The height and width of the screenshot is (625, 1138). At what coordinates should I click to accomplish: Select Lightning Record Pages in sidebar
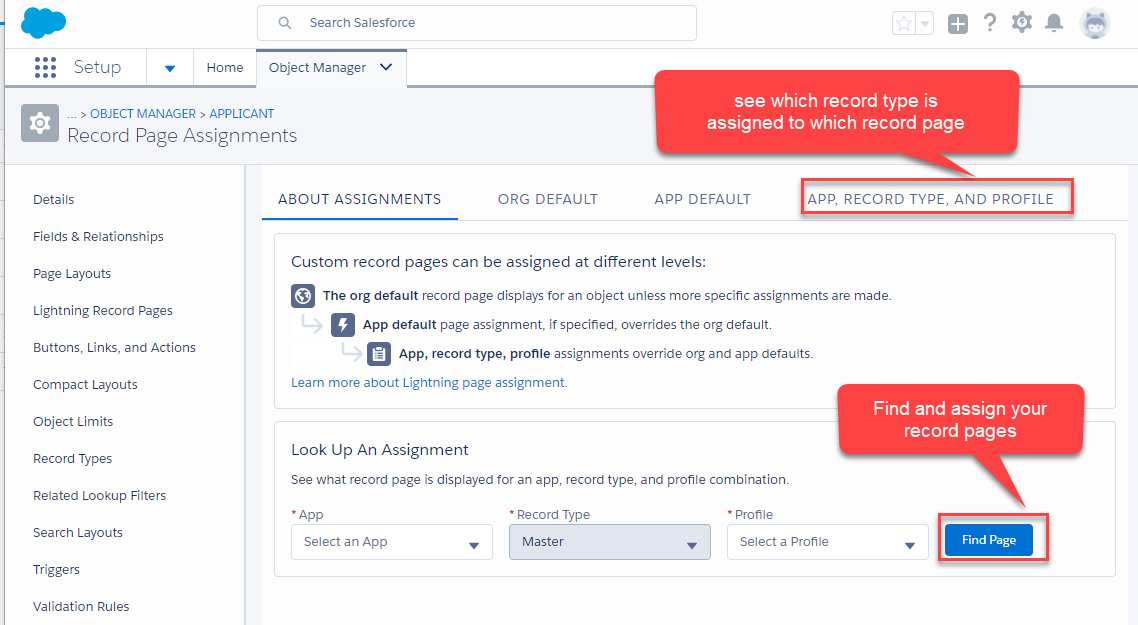click(103, 311)
